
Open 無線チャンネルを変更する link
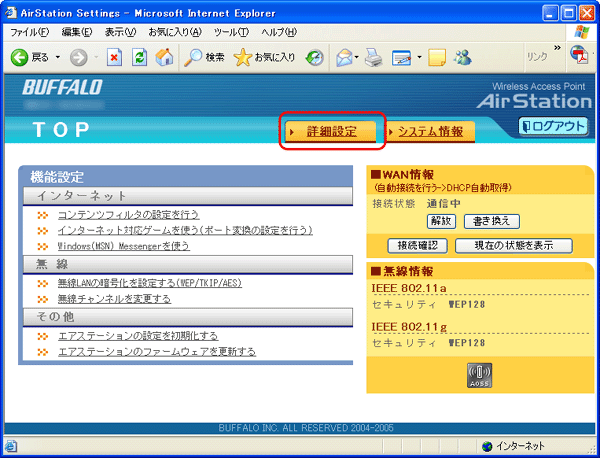[x=114, y=299]
